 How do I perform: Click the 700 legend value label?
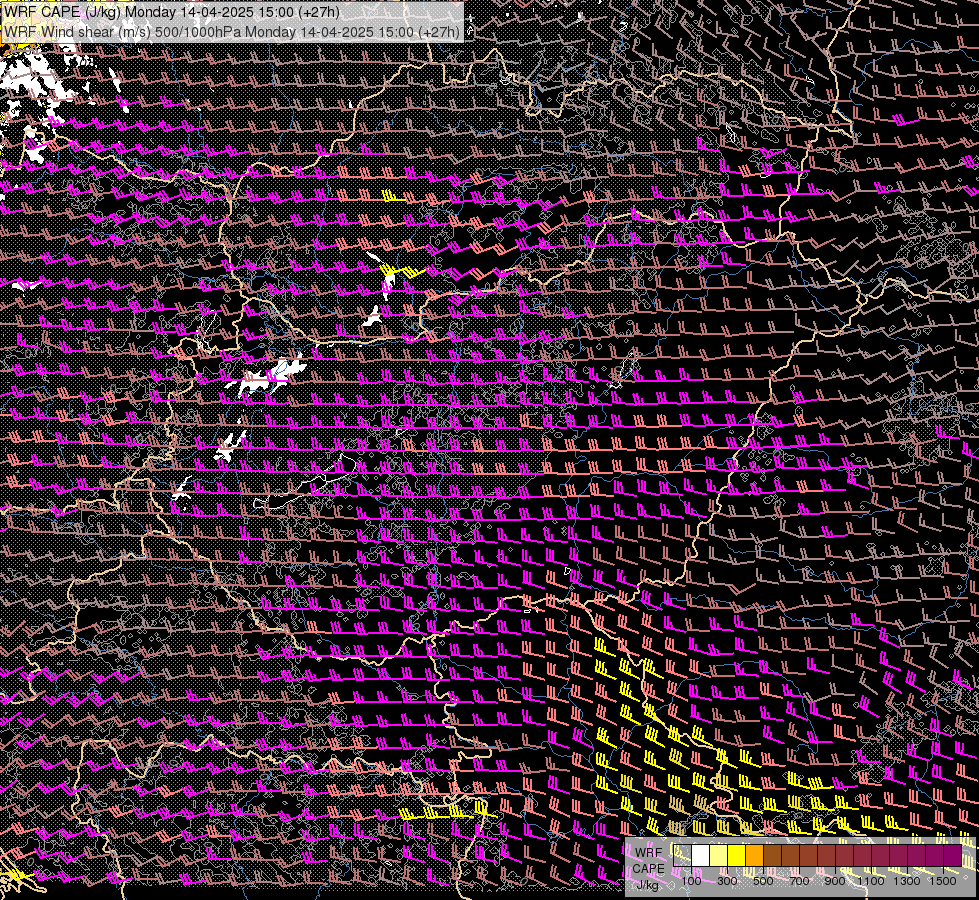click(799, 881)
